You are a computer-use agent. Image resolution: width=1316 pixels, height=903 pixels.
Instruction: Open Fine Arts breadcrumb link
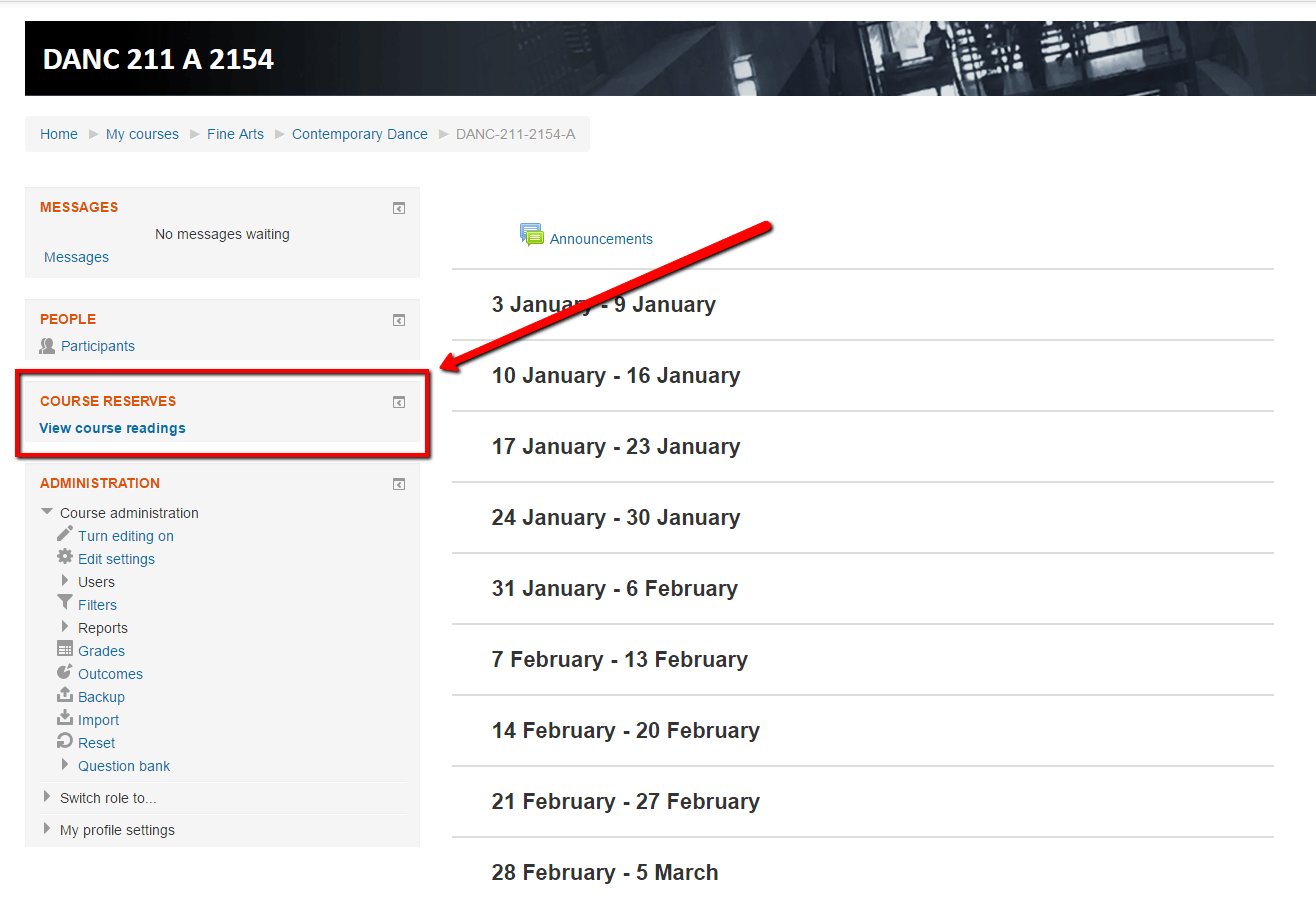tap(235, 134)
